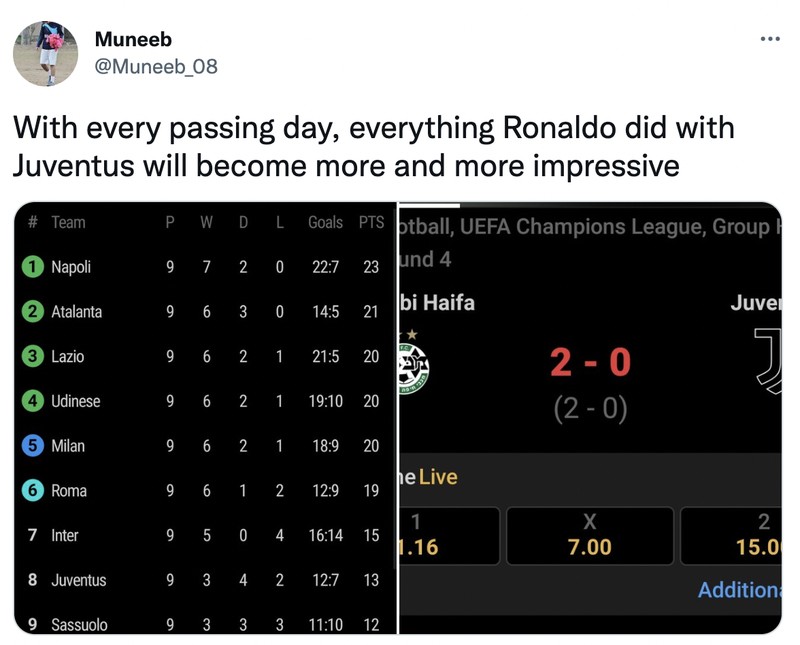Image resolution: width=800 pixels, height=645 pixels.
Task: Sort standings by the Goals column
Action: click(324, 222)
